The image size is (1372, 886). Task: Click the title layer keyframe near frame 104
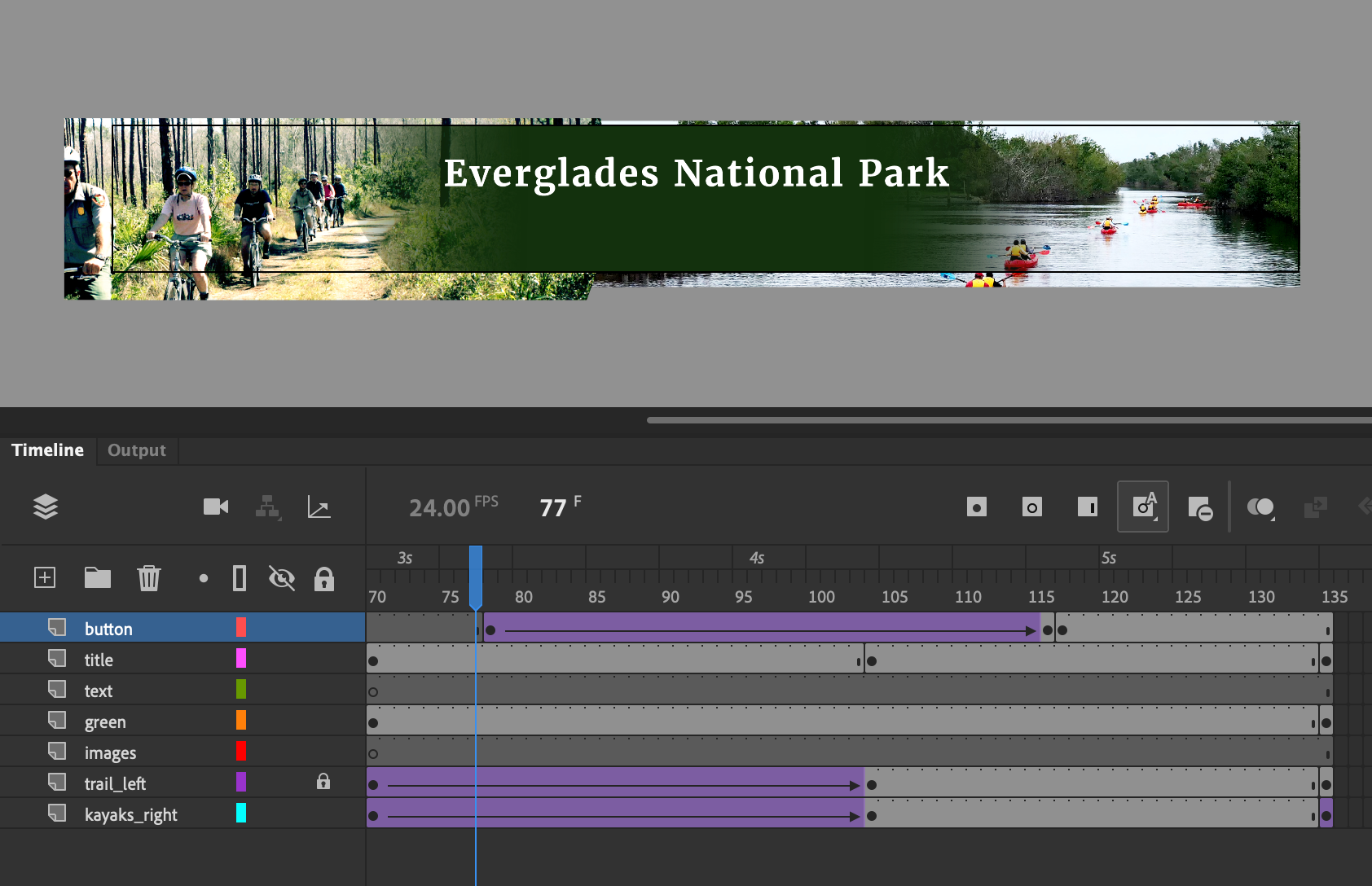coord(872,660)
